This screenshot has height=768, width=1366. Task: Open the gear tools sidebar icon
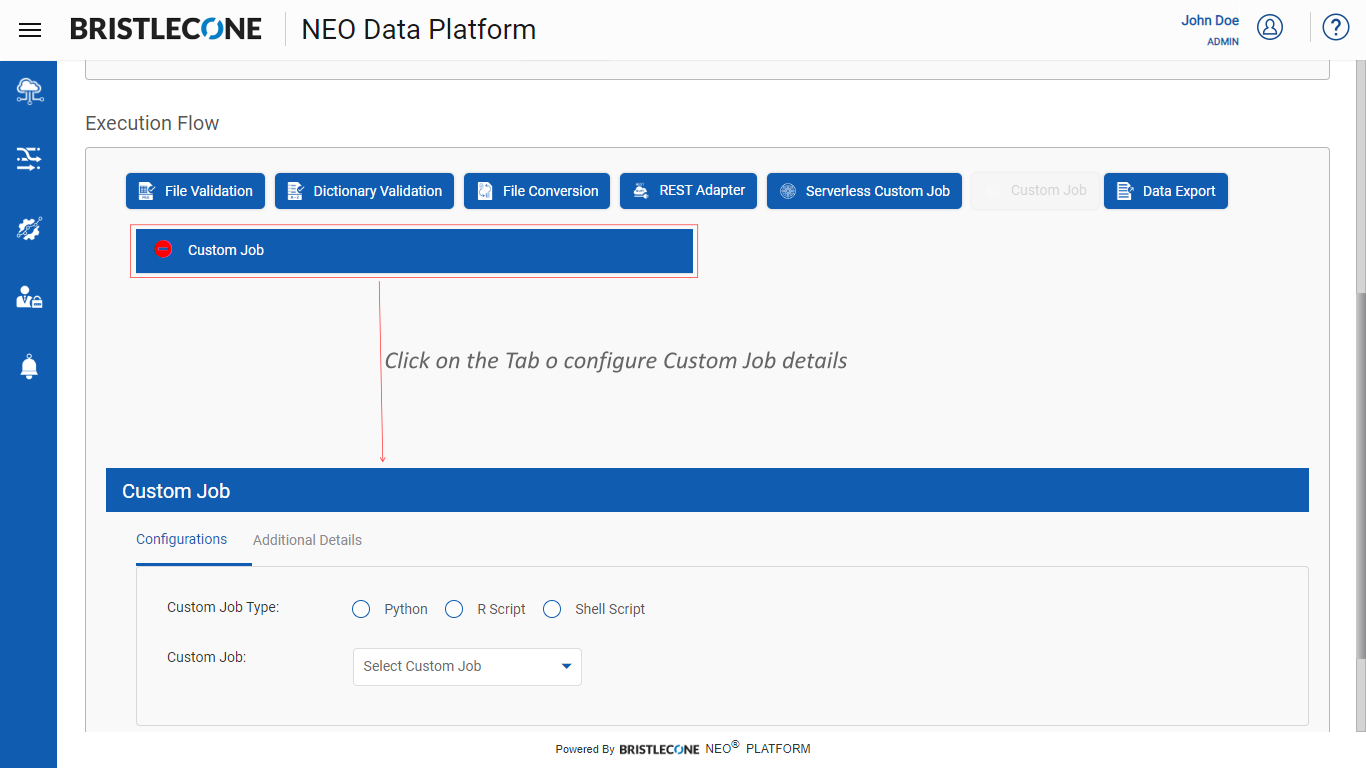29,228
